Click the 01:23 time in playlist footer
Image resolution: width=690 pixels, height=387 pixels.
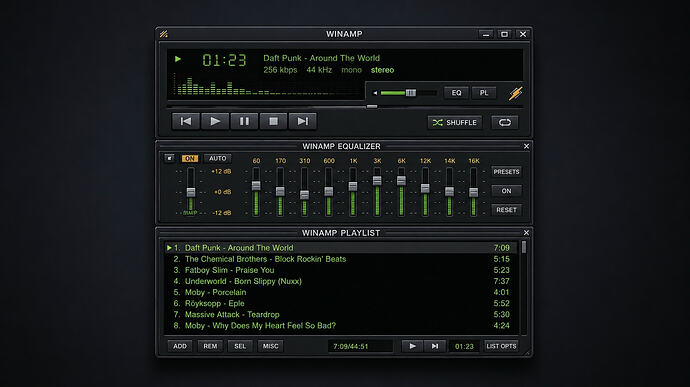tap(464, 346)
